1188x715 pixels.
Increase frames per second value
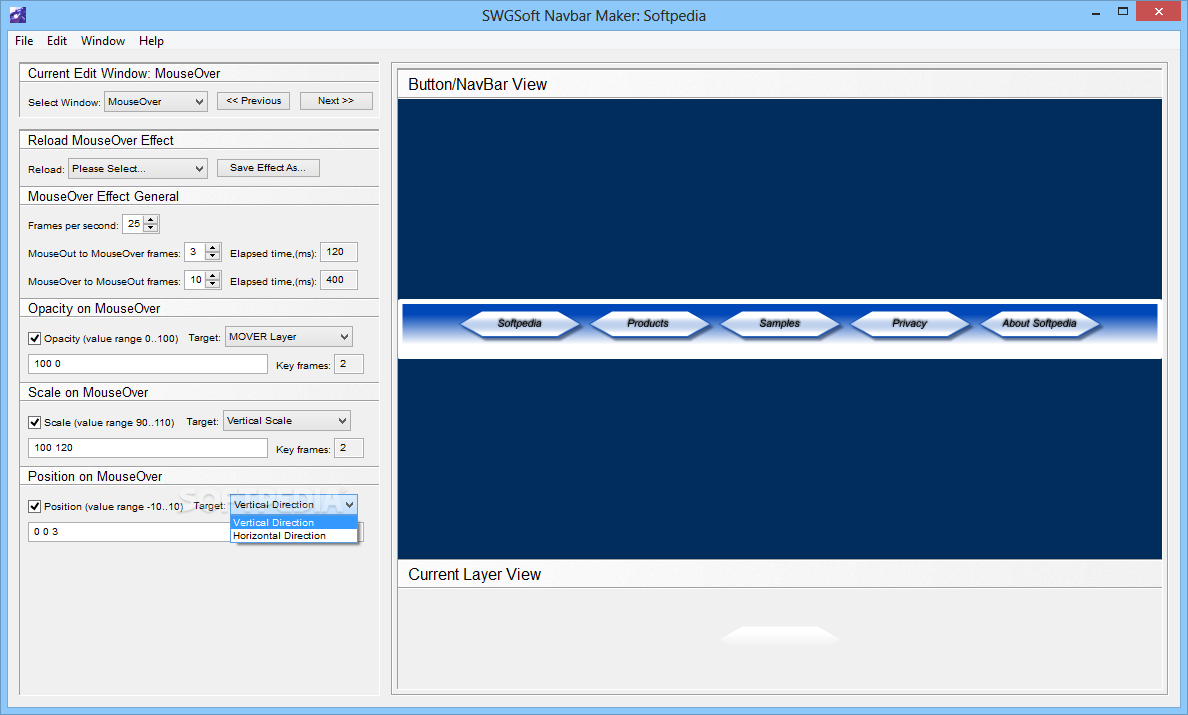point(151,220)
